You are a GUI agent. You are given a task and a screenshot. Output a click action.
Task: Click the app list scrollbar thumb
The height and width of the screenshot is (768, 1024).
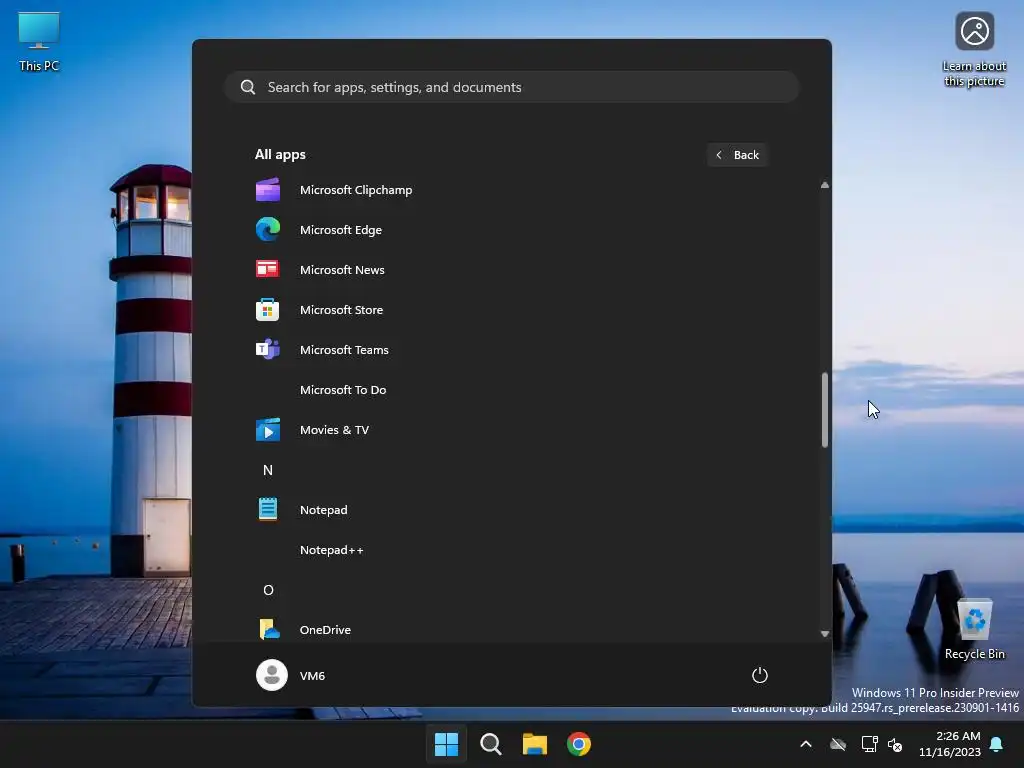[x=825, y=409]
